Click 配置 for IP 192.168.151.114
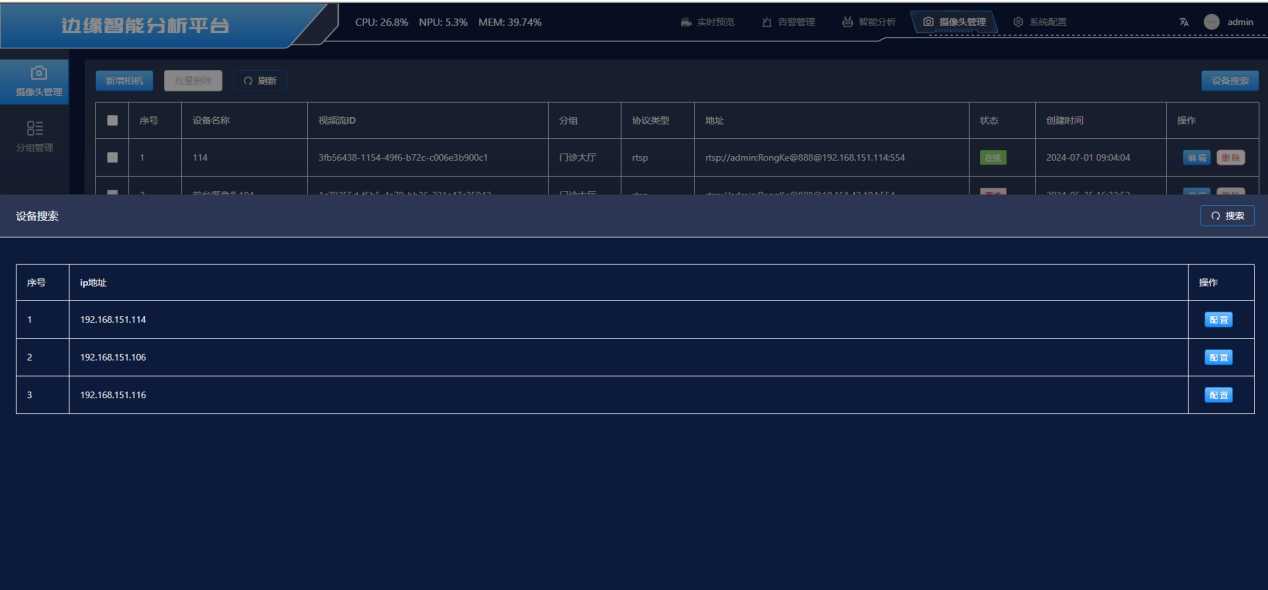 (1218, 320)
